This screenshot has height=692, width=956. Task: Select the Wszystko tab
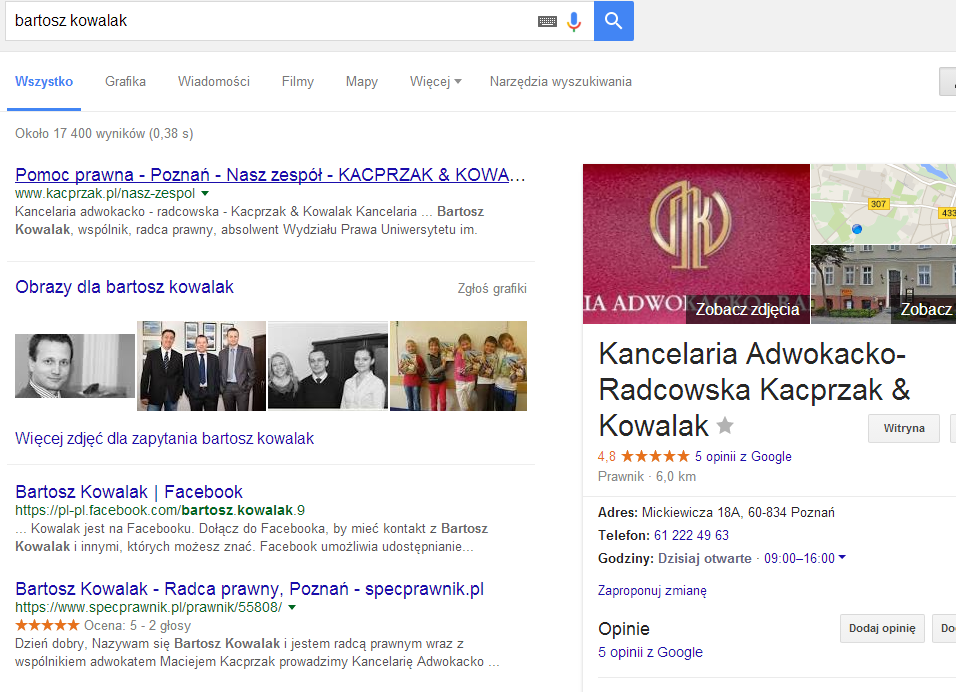click(x=44, y=82)
